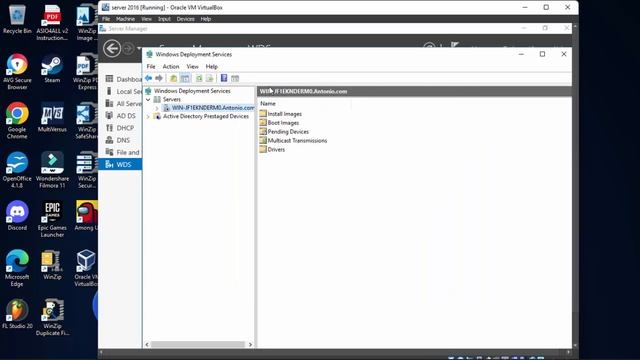Screen dimensions: 640x360
Task: Open Wondershare Filmora 11 desktop icon
Action: 52,170
